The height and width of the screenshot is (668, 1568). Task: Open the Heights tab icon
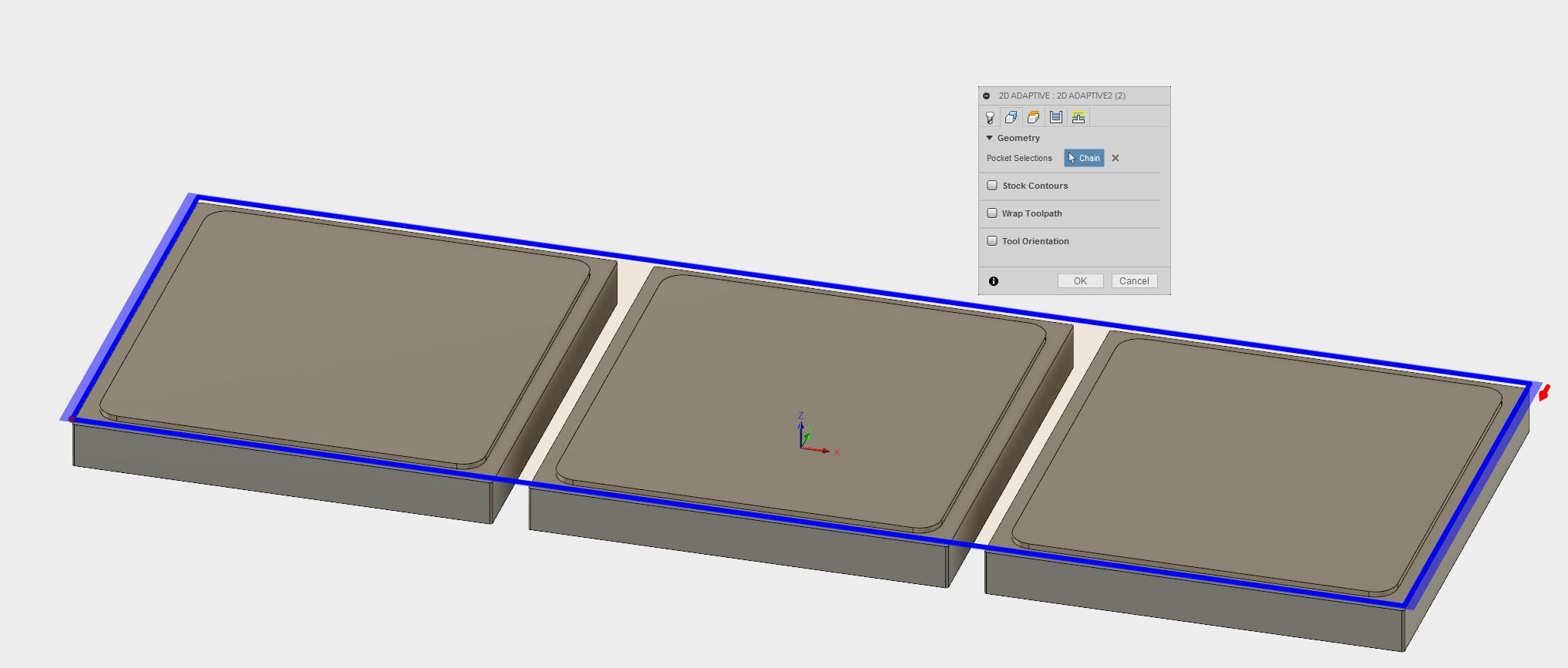1034,117
